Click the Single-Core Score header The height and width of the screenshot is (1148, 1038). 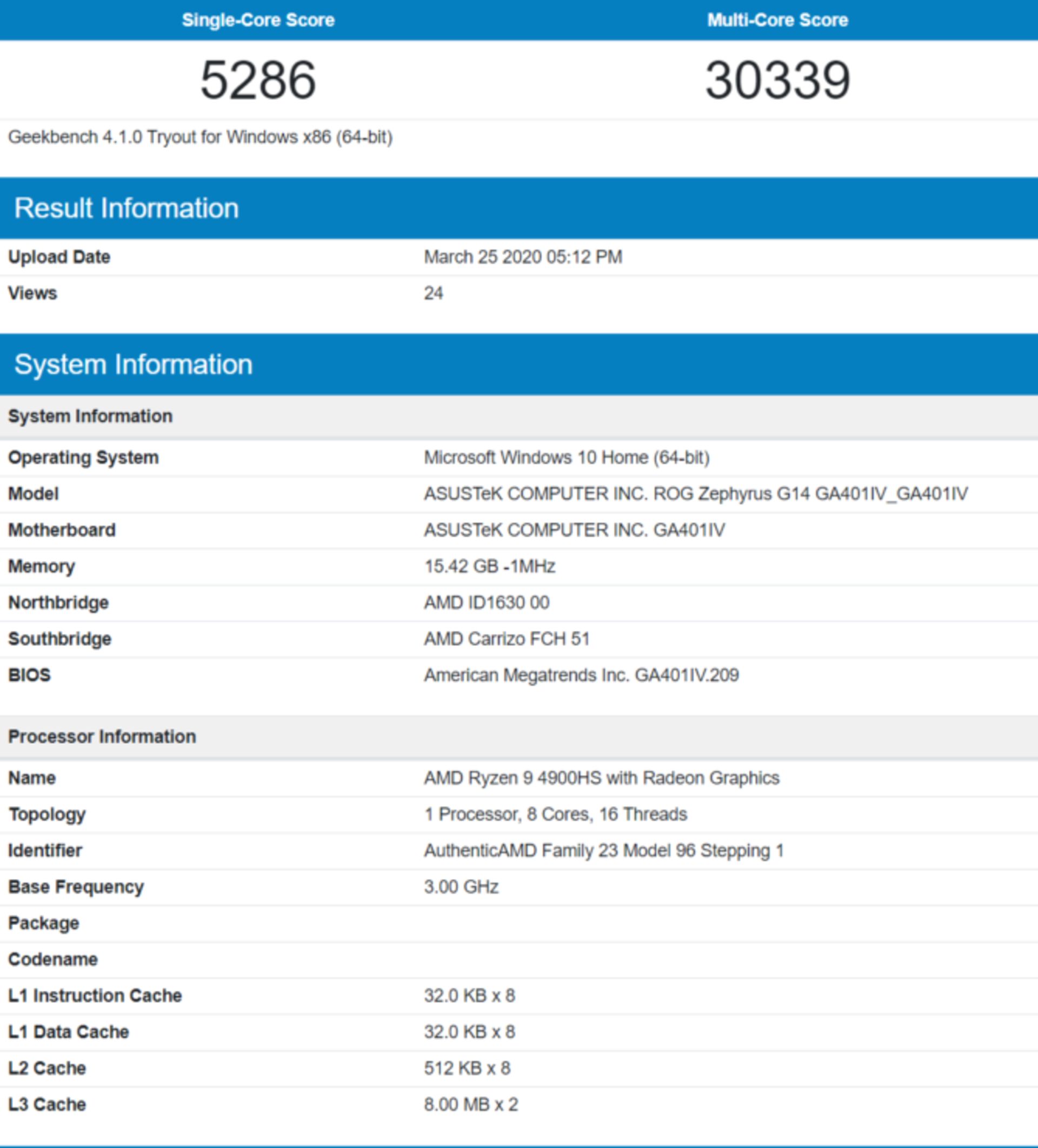pos(258,21)
